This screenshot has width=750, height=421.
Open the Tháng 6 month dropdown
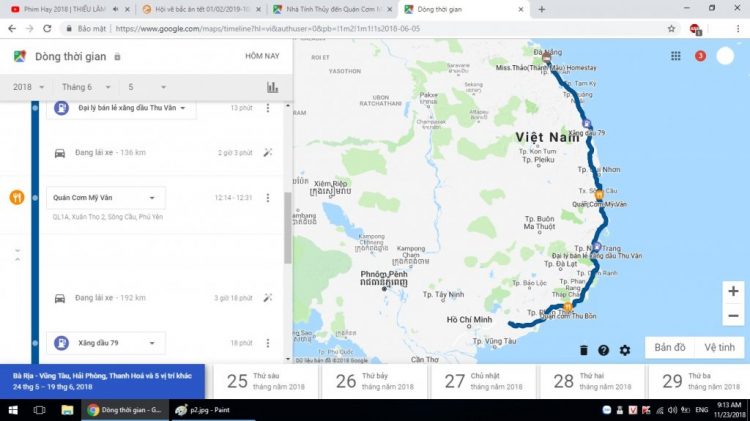(x=86, y=87)
